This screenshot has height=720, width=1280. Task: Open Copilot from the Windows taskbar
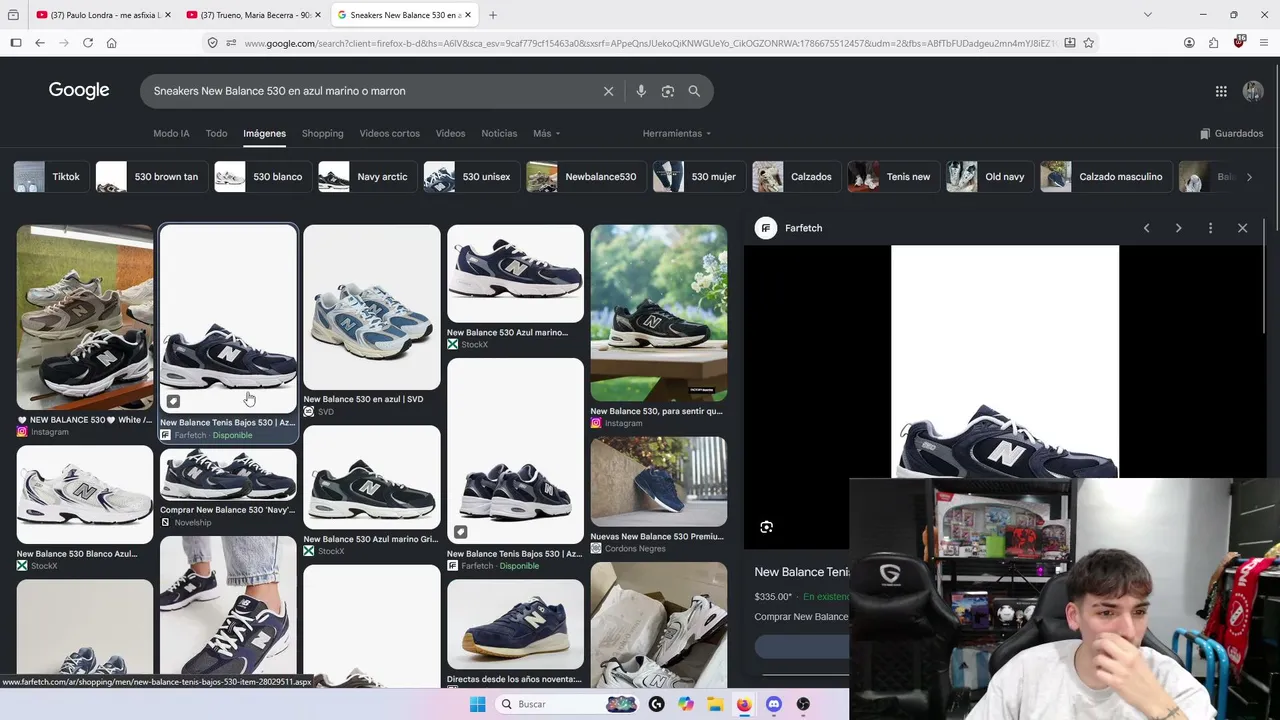coord(685,704)
